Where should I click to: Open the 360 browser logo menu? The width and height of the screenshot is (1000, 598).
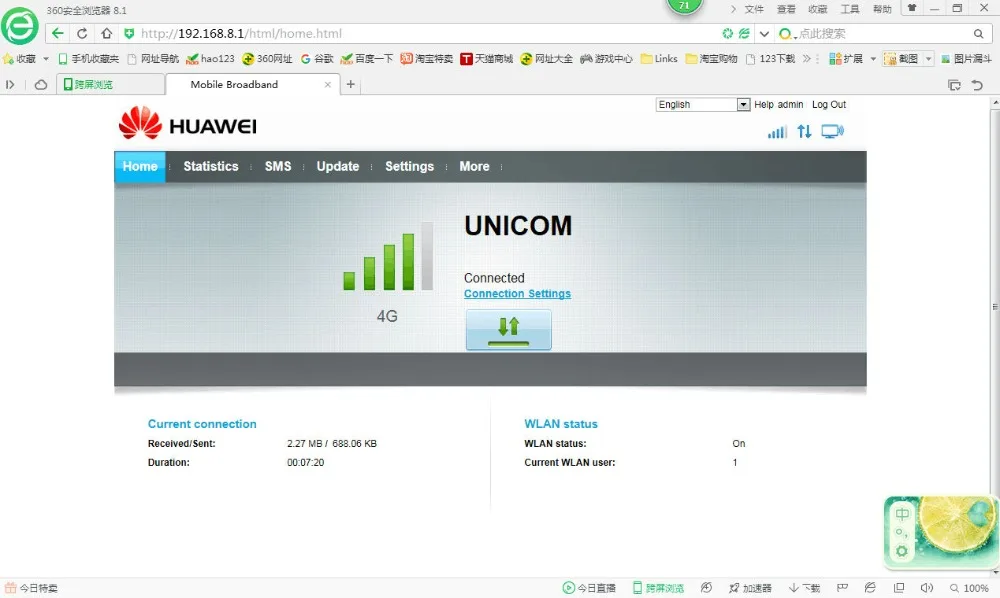point(19,26)
